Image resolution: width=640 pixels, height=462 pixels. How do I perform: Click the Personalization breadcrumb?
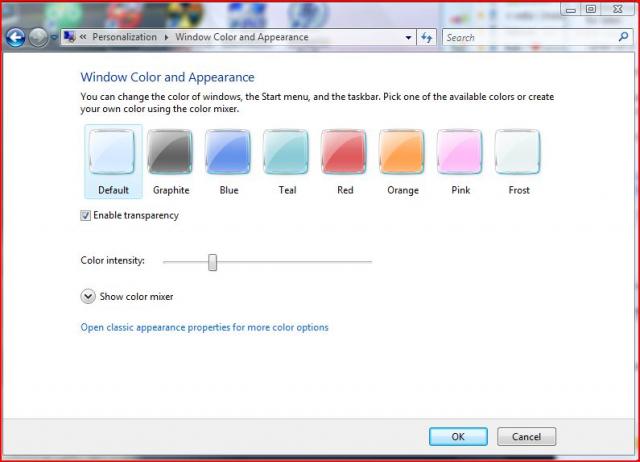124,37
